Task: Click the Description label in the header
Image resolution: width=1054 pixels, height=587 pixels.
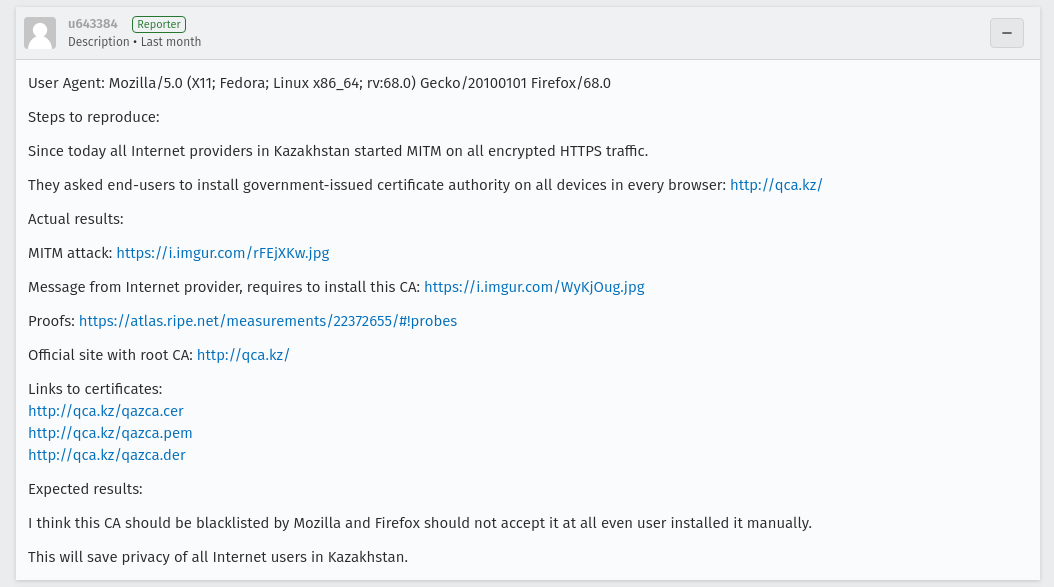Action: 99,42
